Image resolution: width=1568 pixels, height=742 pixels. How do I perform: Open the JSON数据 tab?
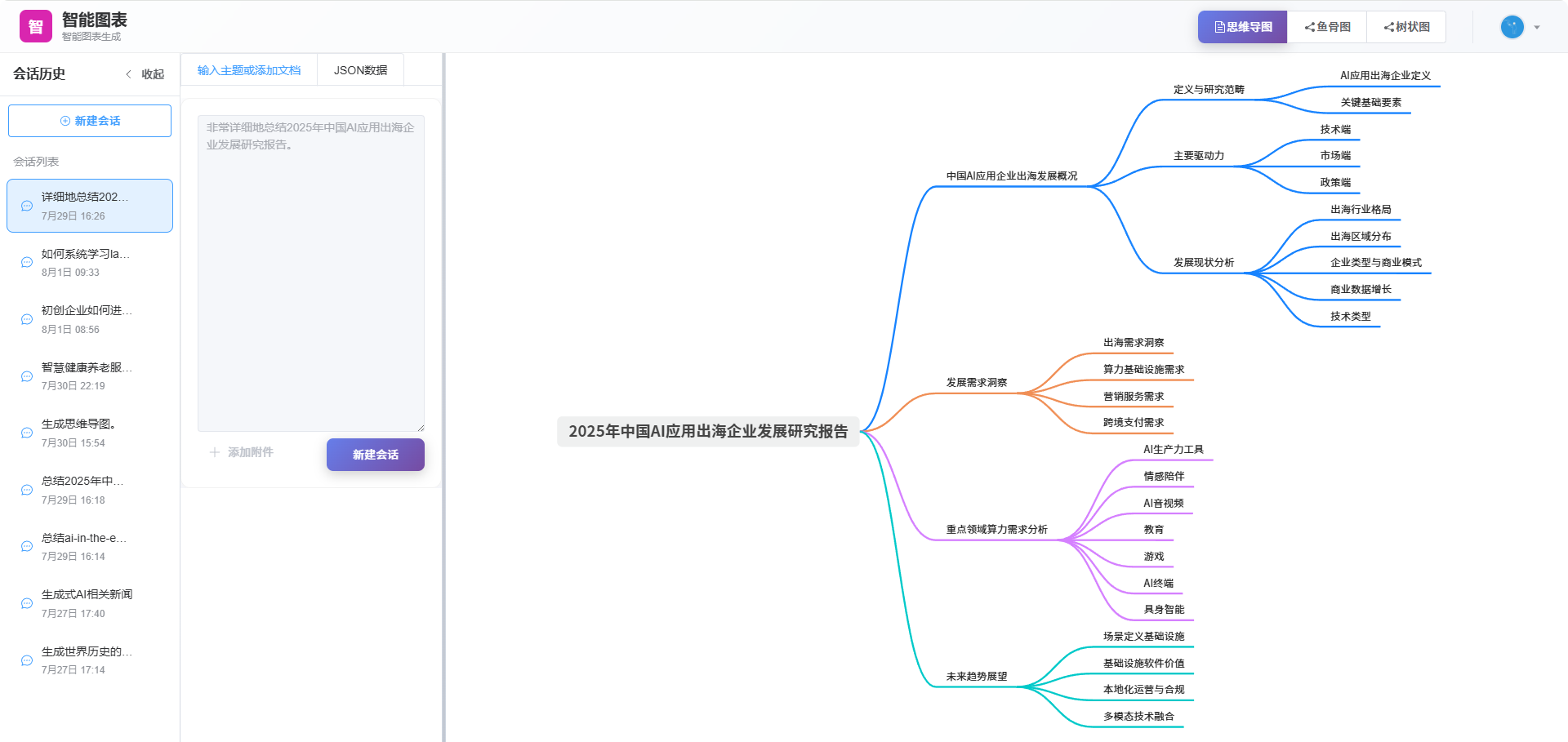pos(360,70)
